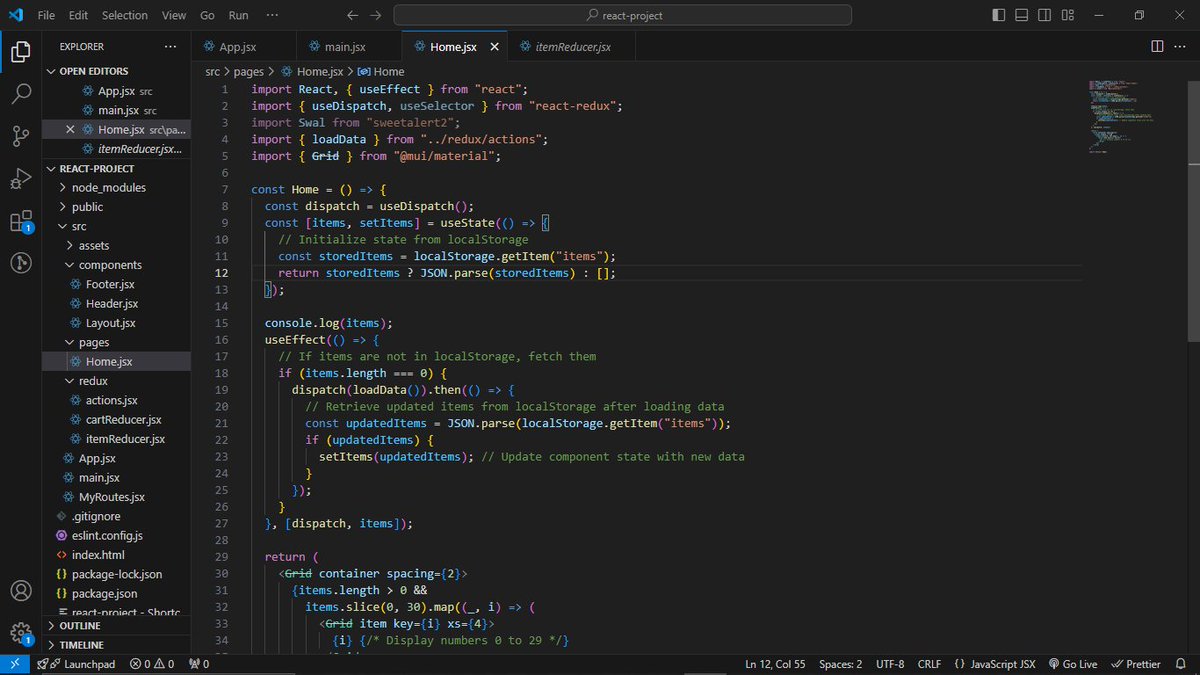The height and width of the screenshot is (675, 1200).
Task: Close Home.jsx in Open Editors
Action: point(70,129)
